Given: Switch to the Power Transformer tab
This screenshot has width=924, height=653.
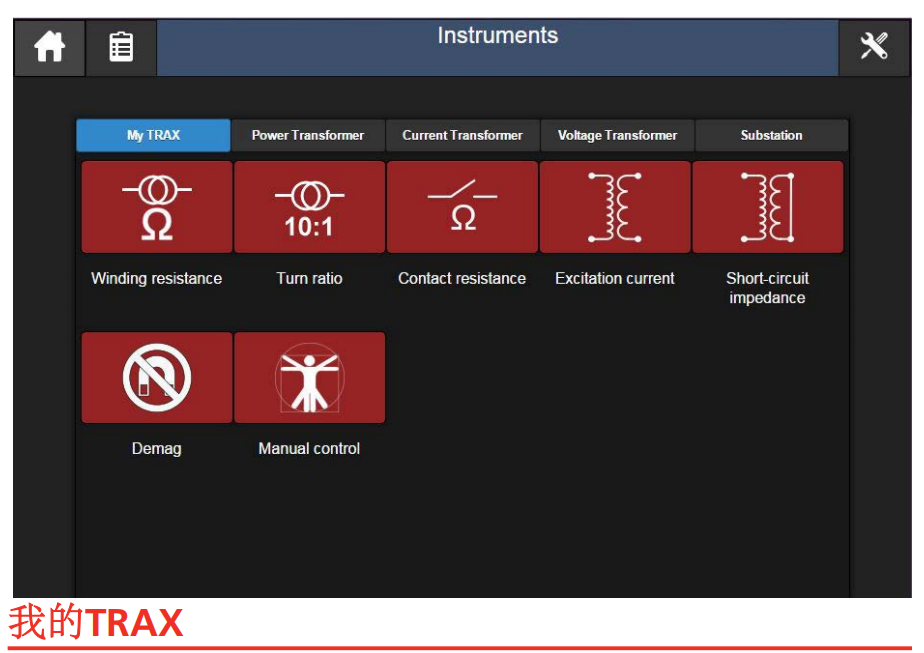Looking at the screenshot, I should coord(308,135).
